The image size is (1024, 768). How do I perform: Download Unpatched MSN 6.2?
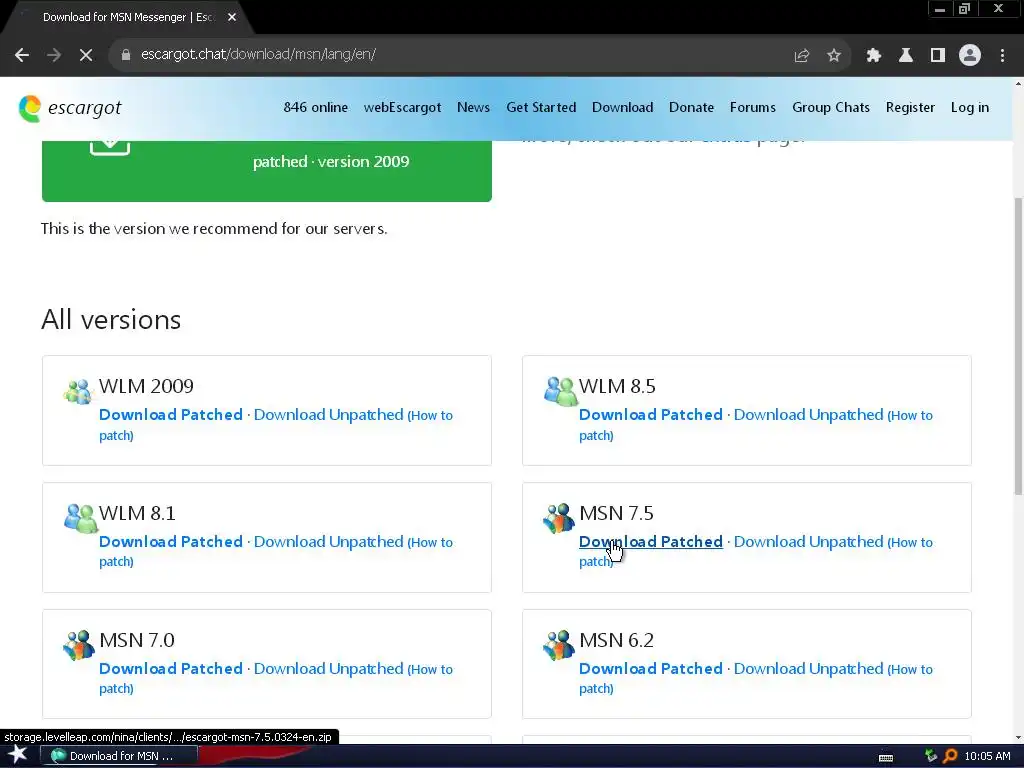(x=808, y=669)
